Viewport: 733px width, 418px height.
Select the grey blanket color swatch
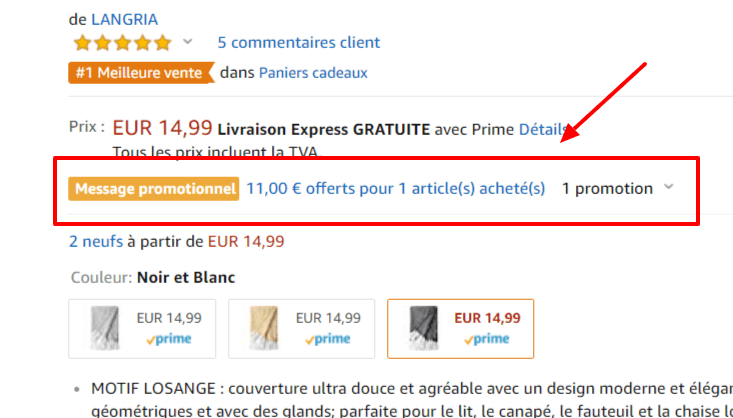145,328
